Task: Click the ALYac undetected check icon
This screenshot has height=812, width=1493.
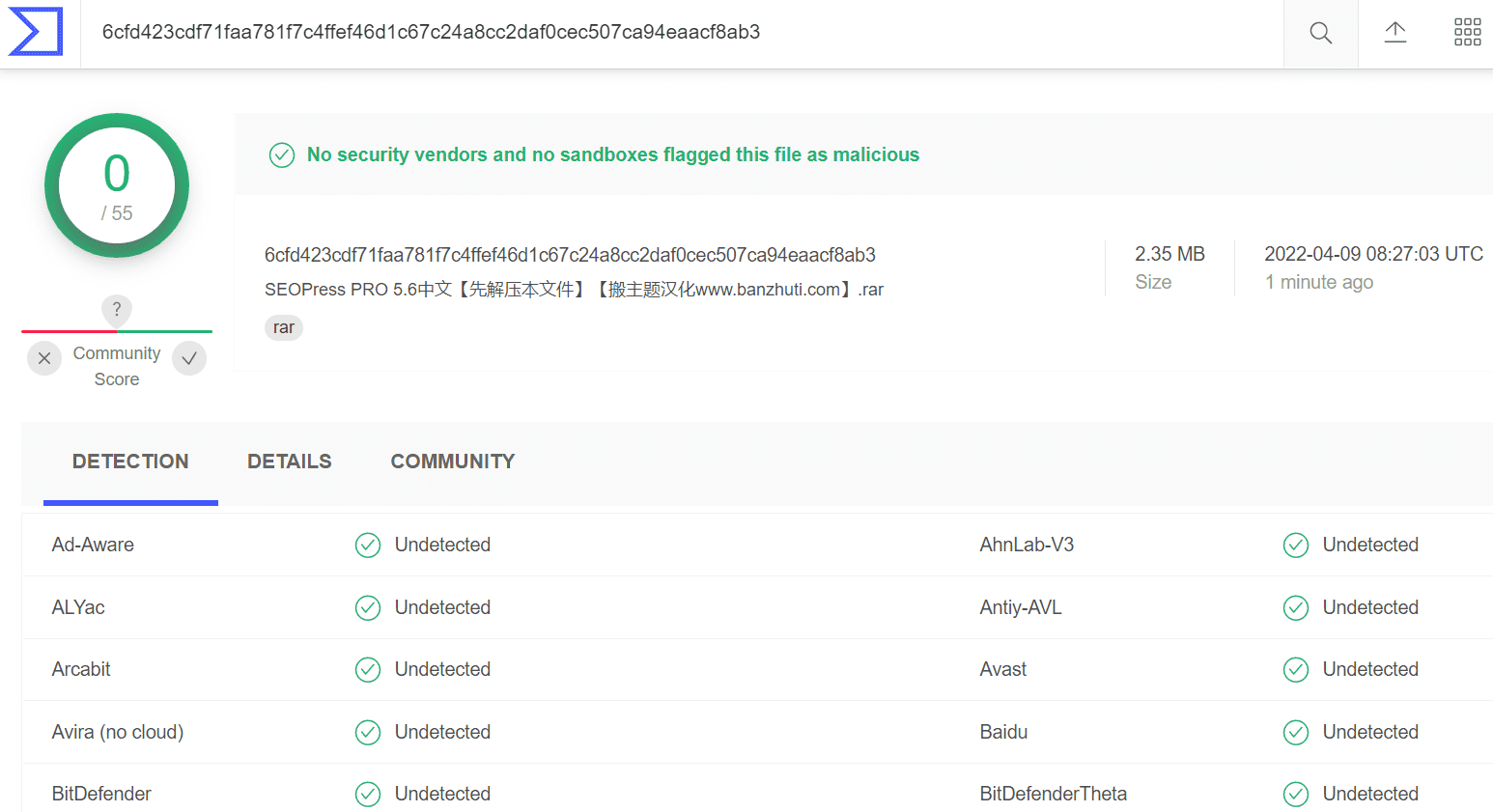Action: pyautogui.click(x=368, y=608)
